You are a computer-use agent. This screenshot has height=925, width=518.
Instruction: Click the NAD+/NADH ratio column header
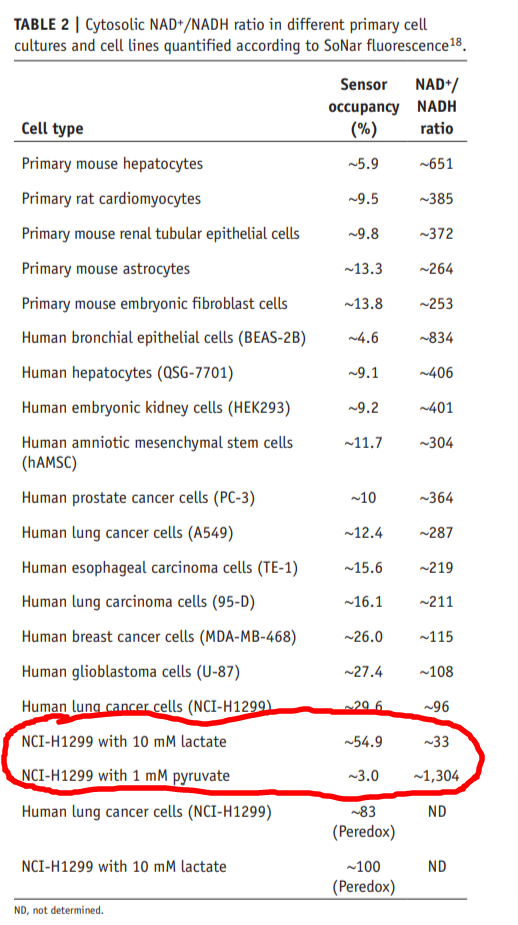437,107
